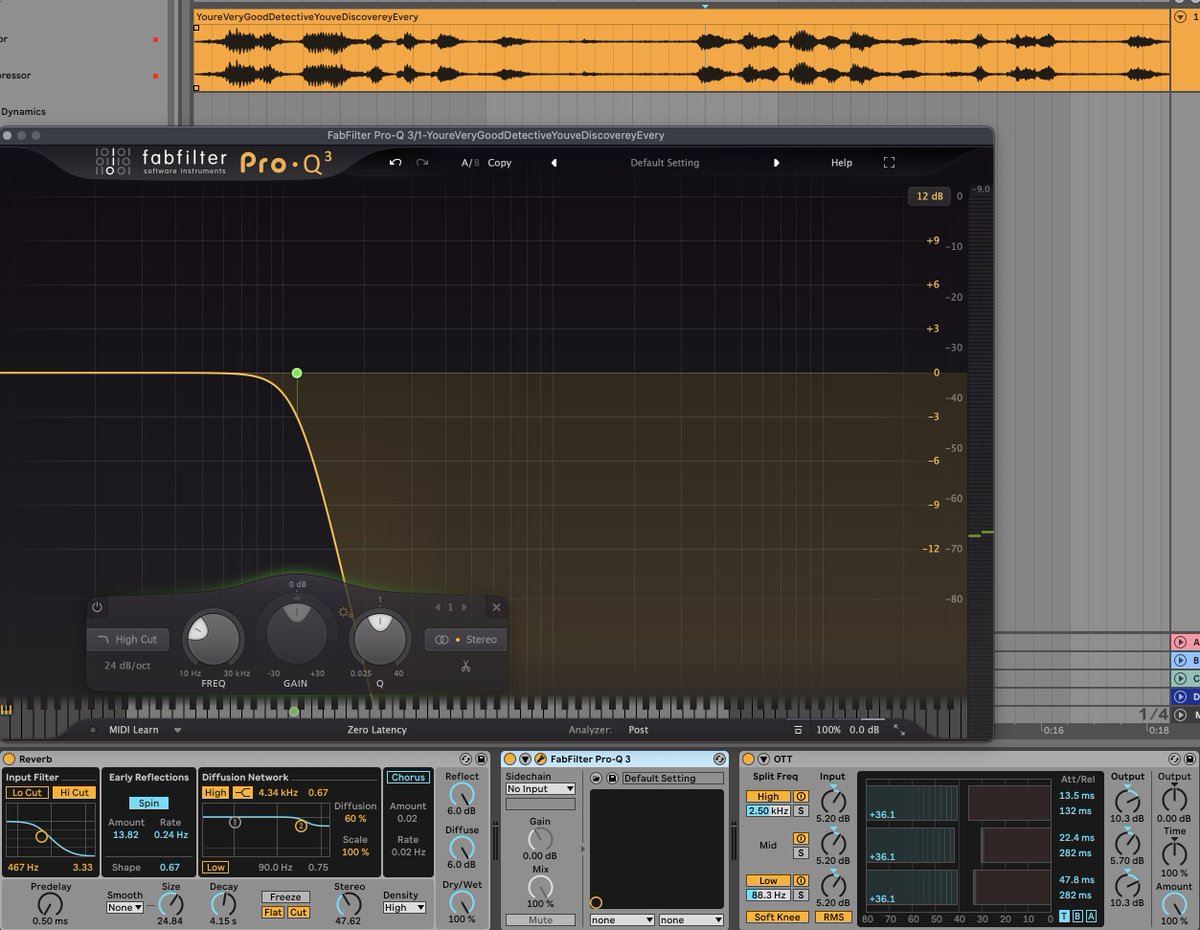Image resolution: width=1200 pixels, height=930 pixels.
Task: Go to the next preset arrow
Action: point(776,163)
